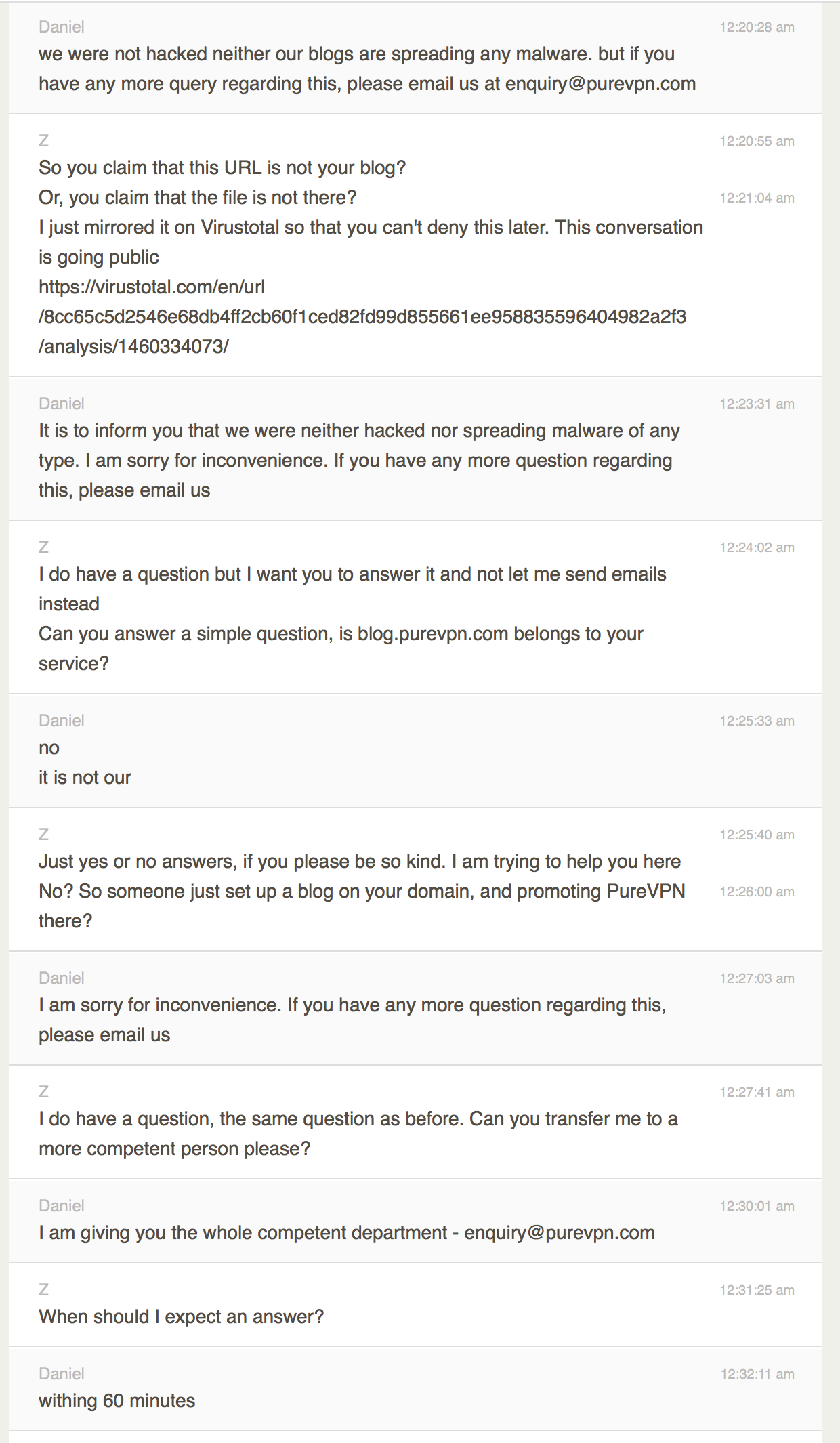Viewport: 840px width, 1443px height.
Task: Click "When should I expect an answer?" message
Action: point(181,1317)
